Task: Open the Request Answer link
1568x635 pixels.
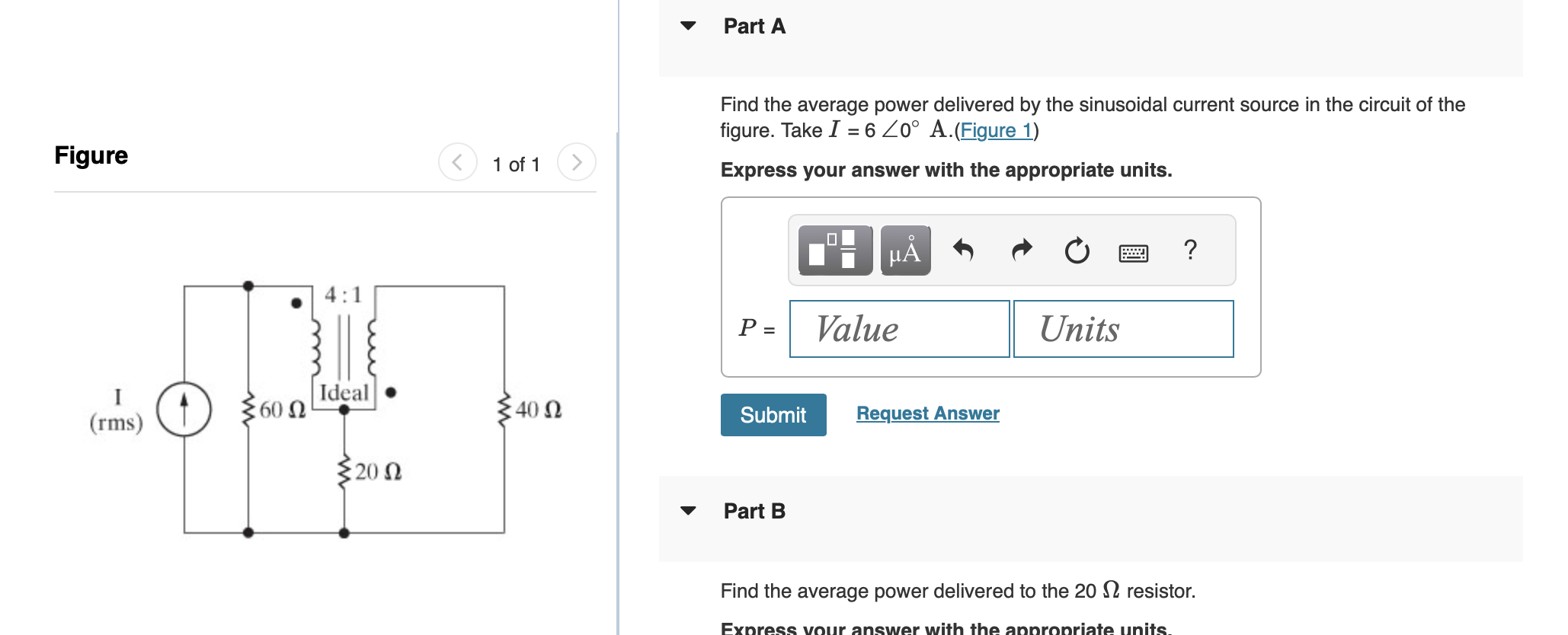Action: (927, 413)
